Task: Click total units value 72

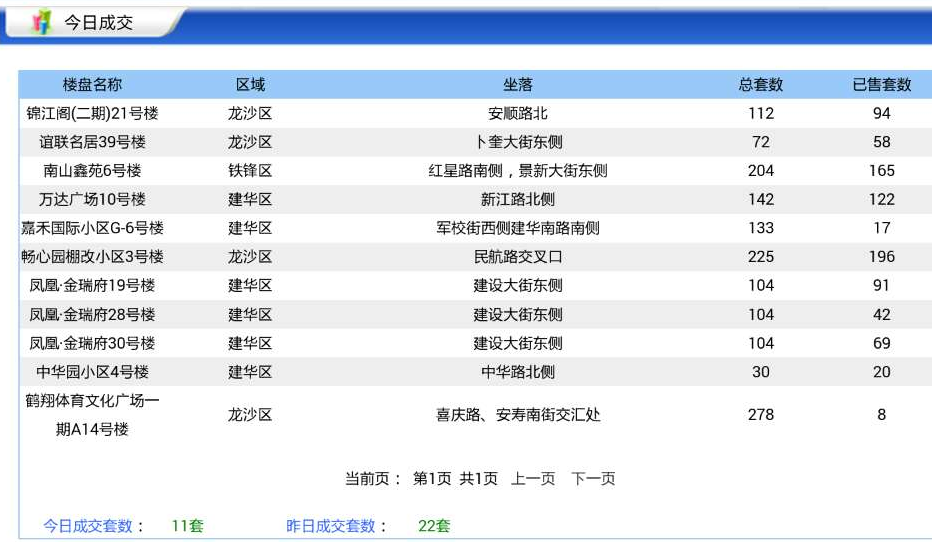Action: point(761,142)
